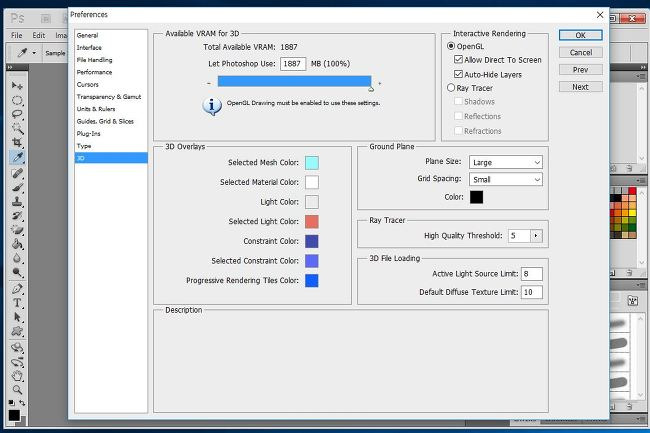
Task: Select the Spot Healing Brush tool
Action: pos(17,173)
